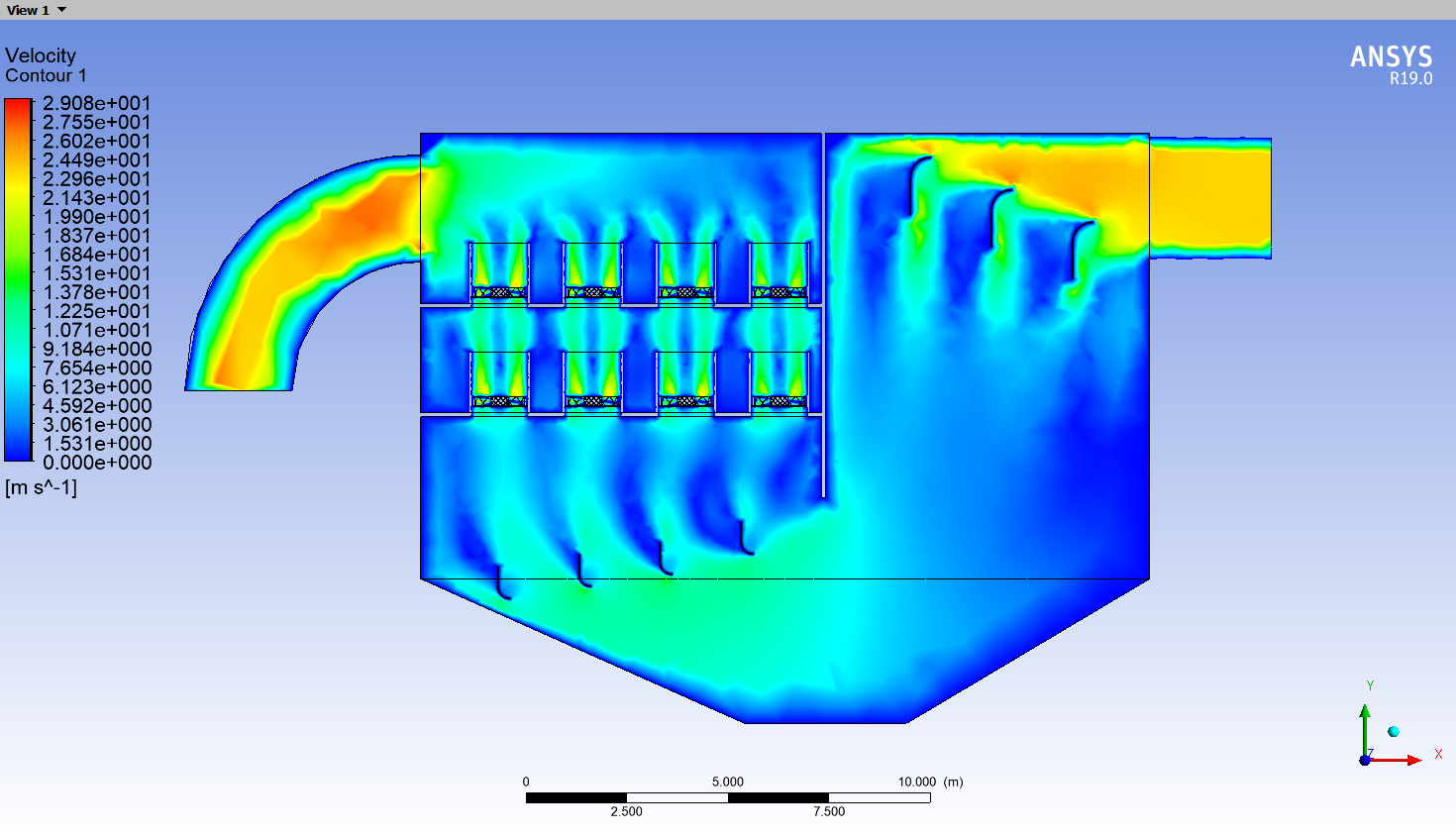Click the scale ruler bar
Viewport: 1456px width, 837px height.
[727, 797]
